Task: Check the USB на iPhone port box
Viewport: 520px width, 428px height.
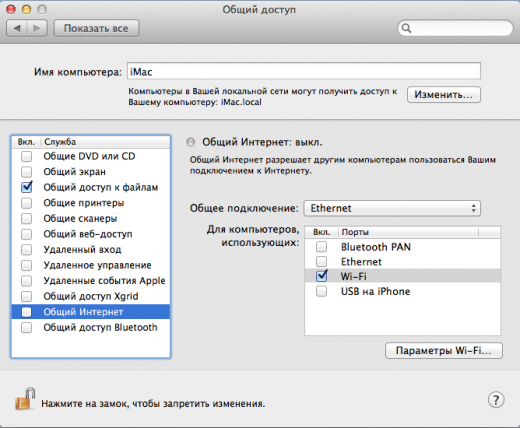Action: pyautogui.click(x=322, y=291)
